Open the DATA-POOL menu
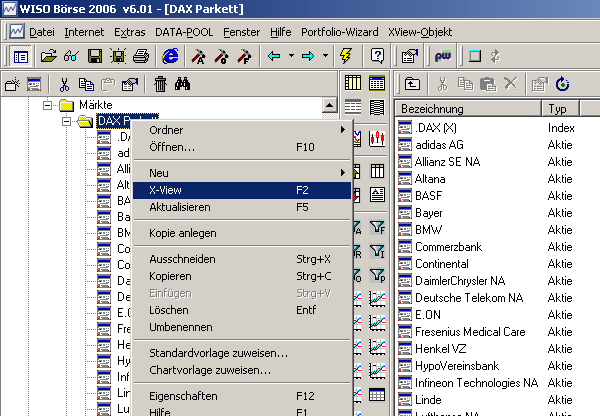The height and width of the screenshot is (416, 600). pyautogui.click(x=184, y=32)
